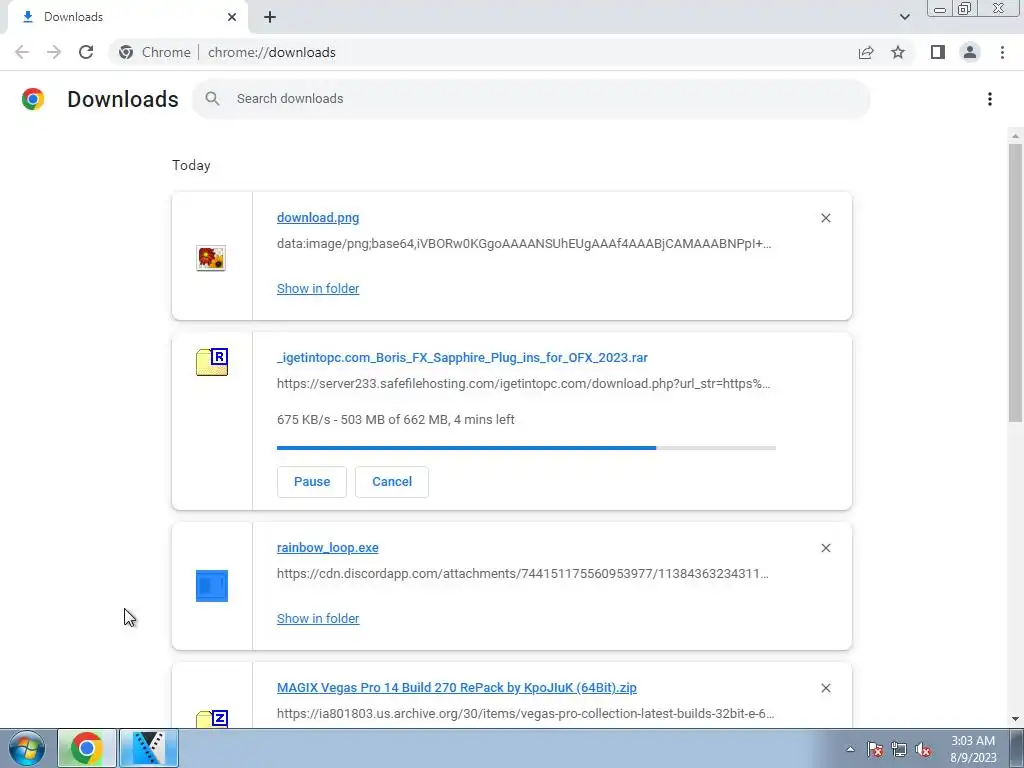Click the scrollbar up arrow

click(1014, 136)
